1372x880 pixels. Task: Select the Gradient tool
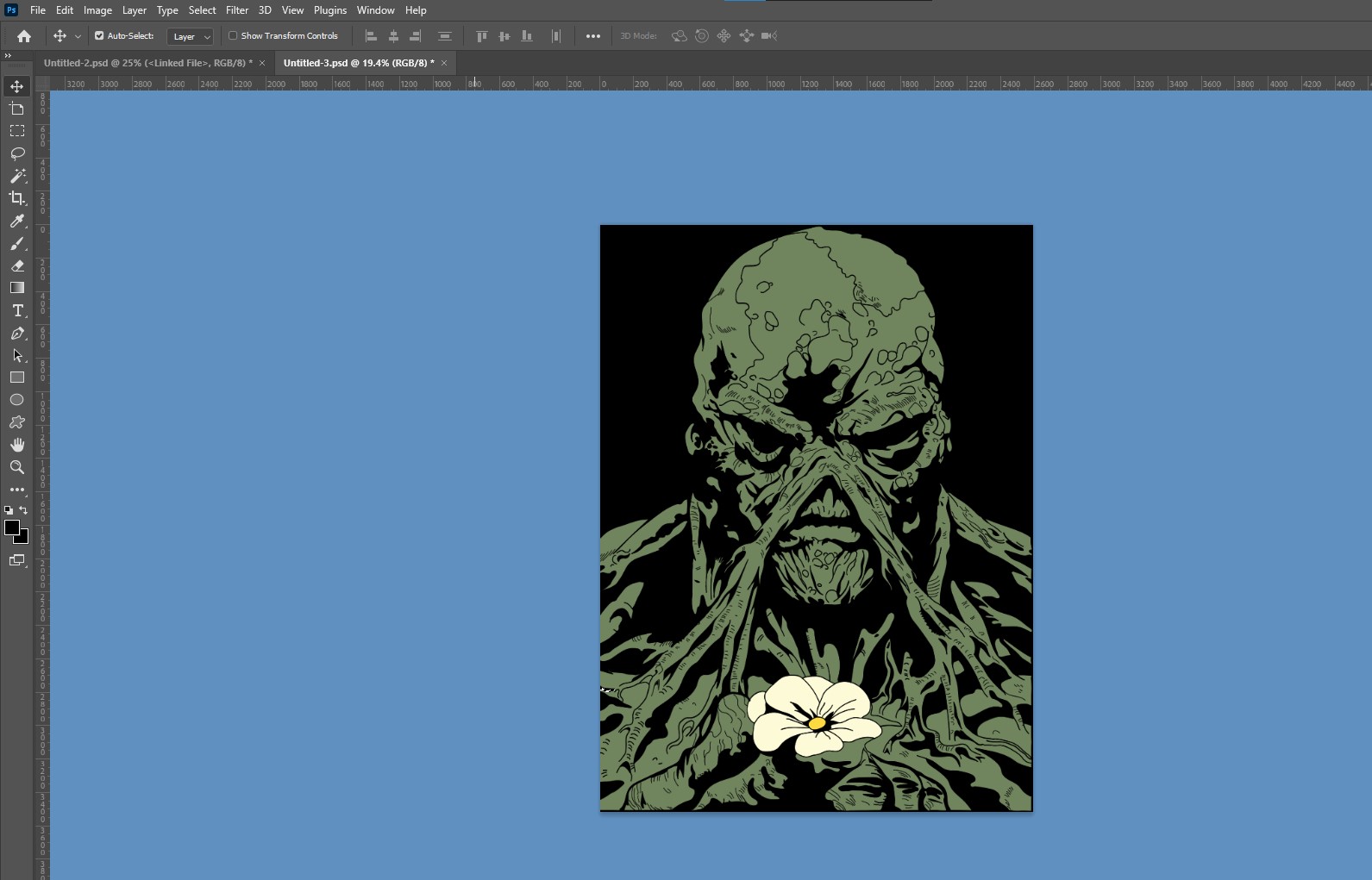(16, 288)
